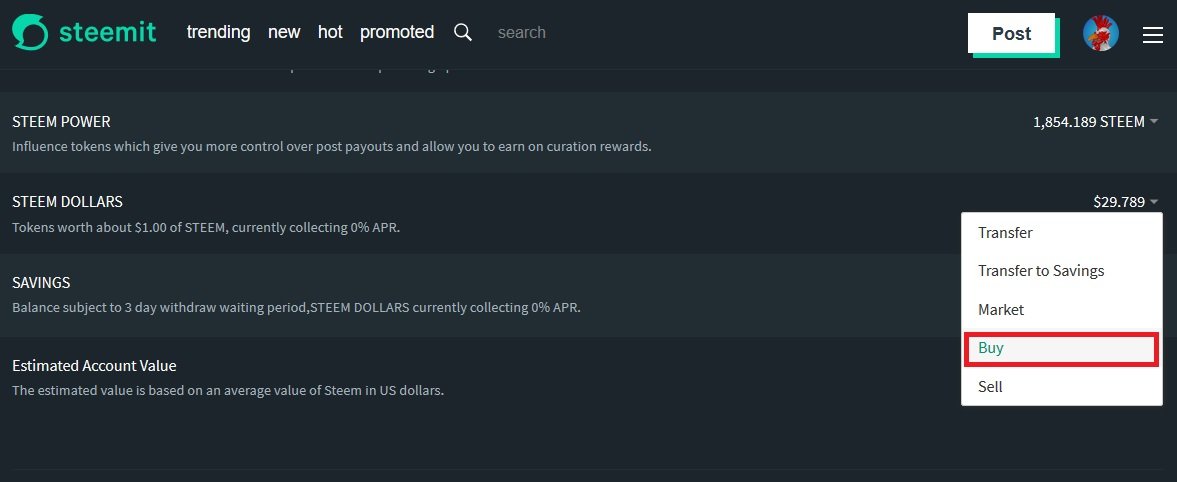Open the magnifying glass search icon

[463, 32]
